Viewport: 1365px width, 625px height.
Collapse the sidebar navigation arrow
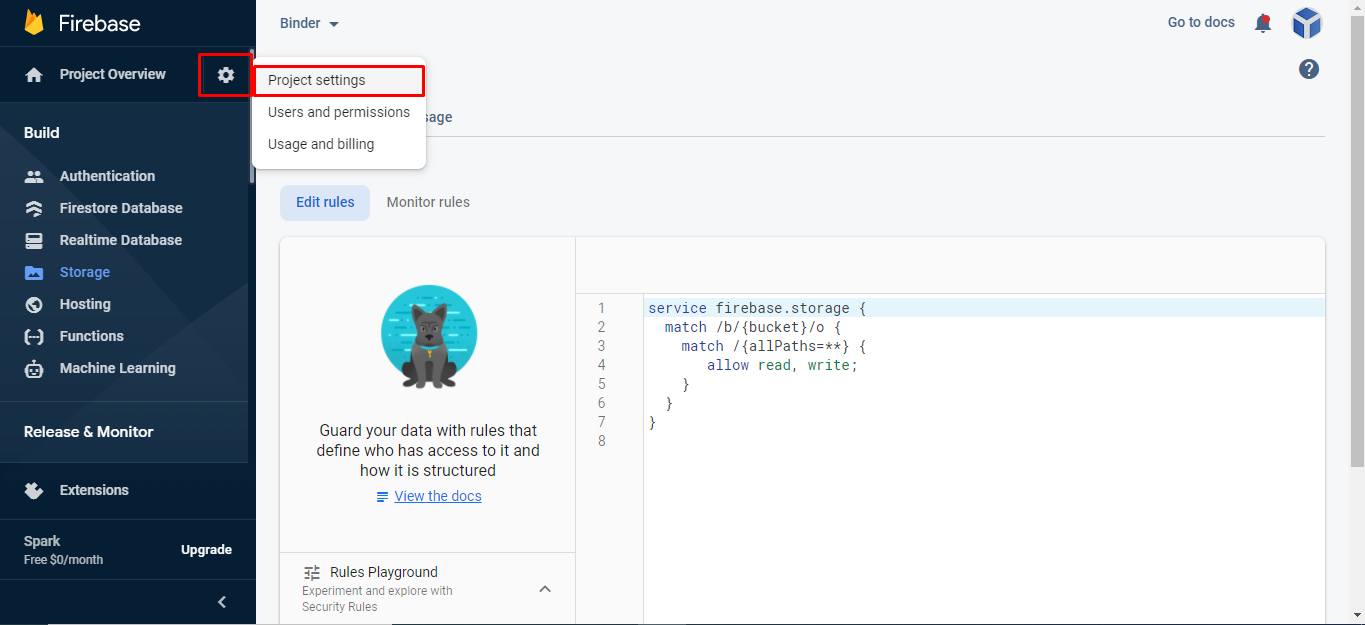point(222,602)
